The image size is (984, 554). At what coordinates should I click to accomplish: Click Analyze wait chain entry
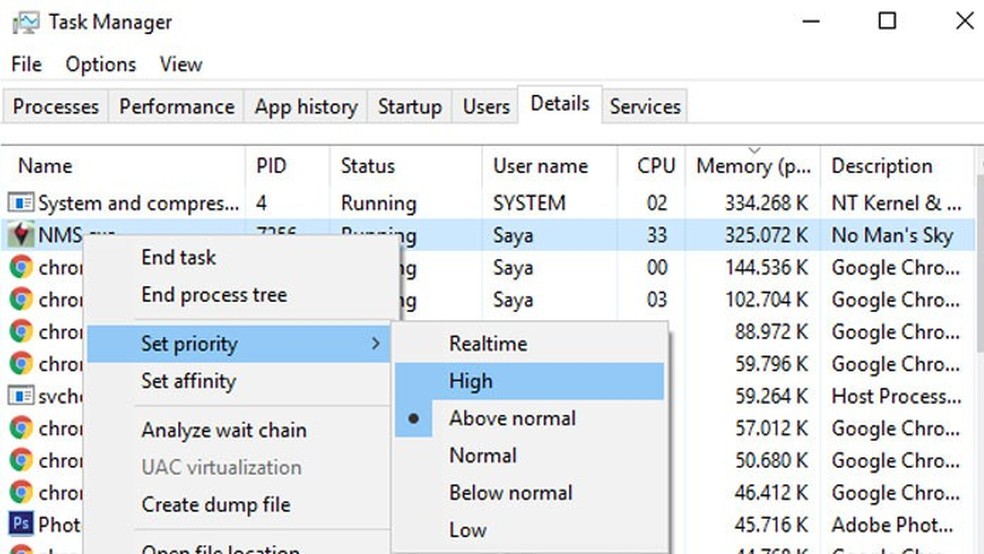(224, 431)
